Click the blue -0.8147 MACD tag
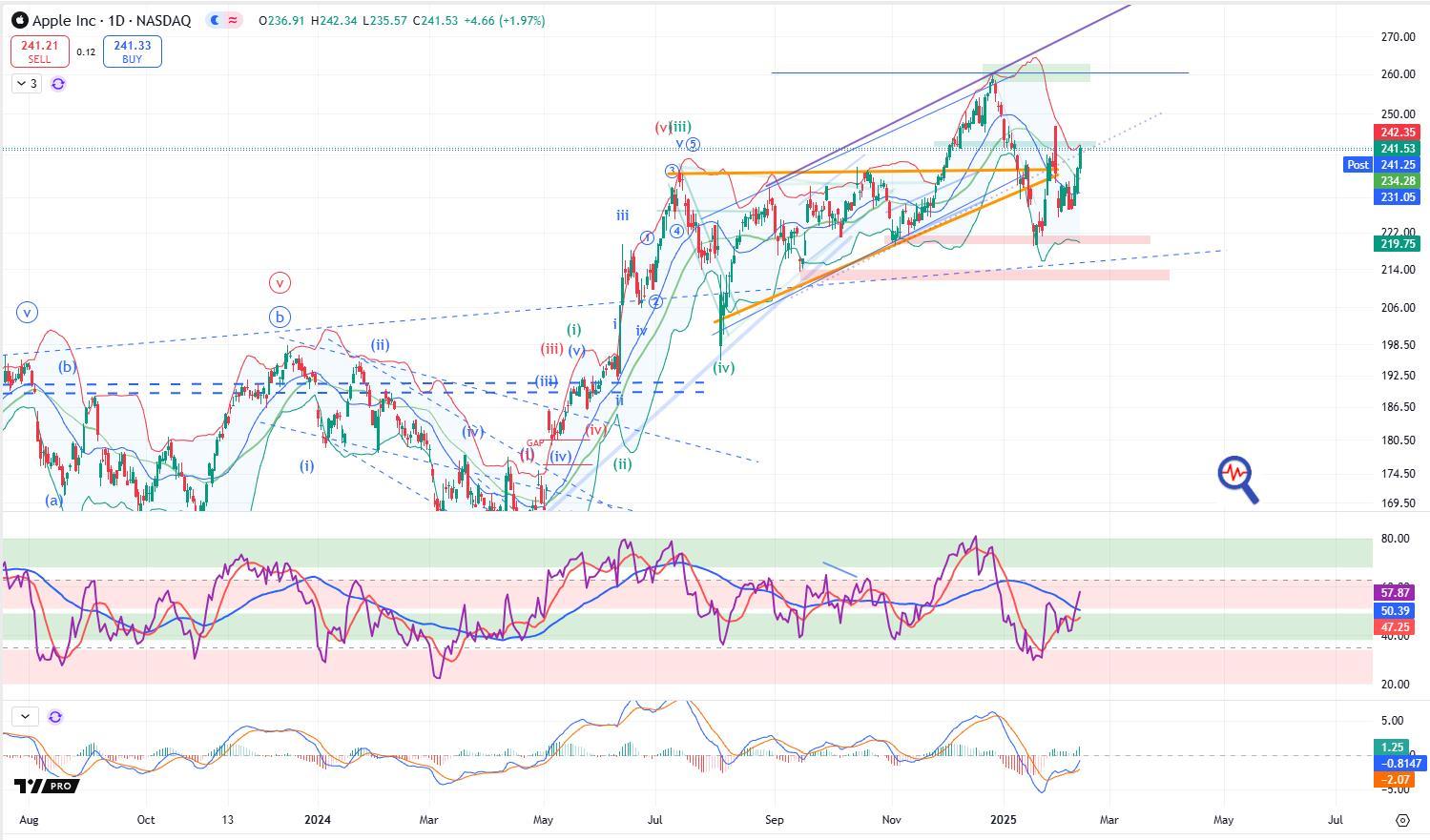1430x840 pixels. point(1399,764)
